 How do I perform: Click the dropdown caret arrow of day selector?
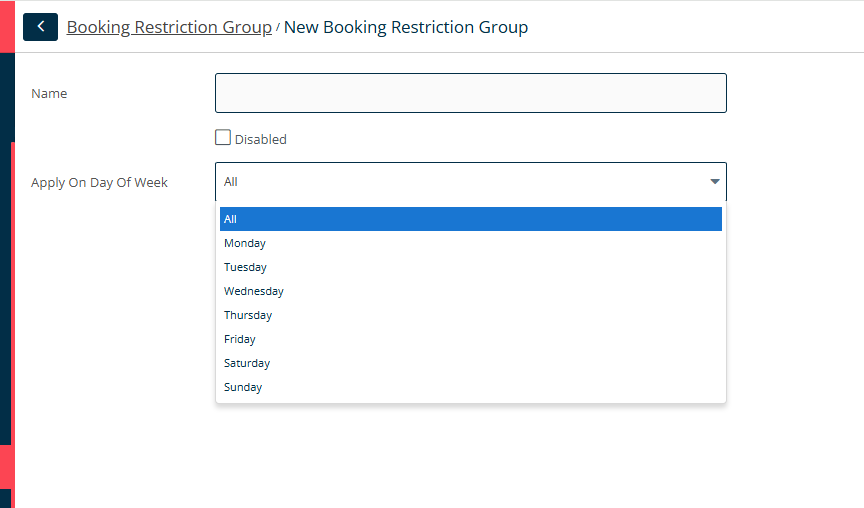coord(715,182)
